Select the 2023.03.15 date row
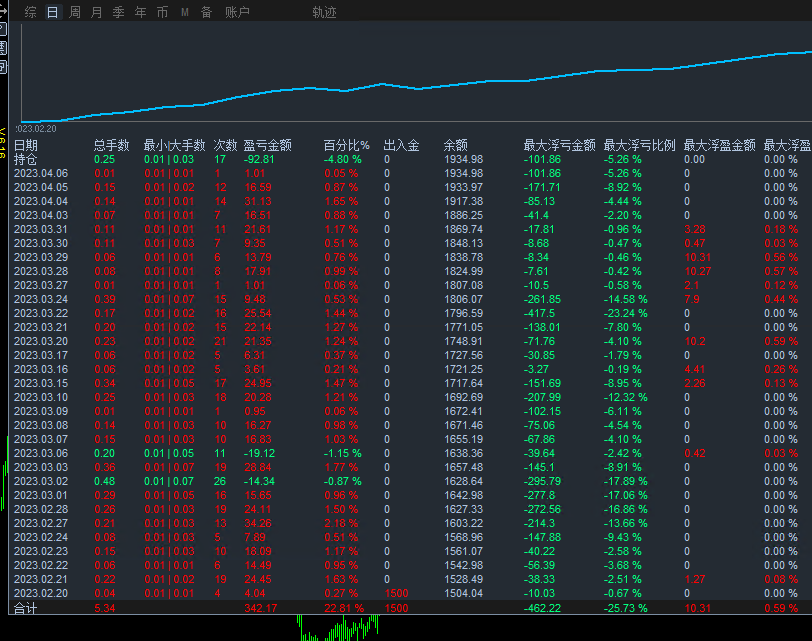 click(410, 383)
